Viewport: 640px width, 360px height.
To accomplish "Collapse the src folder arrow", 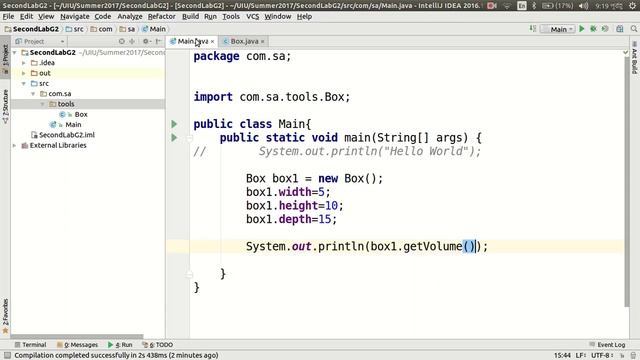I will point(24,83).
